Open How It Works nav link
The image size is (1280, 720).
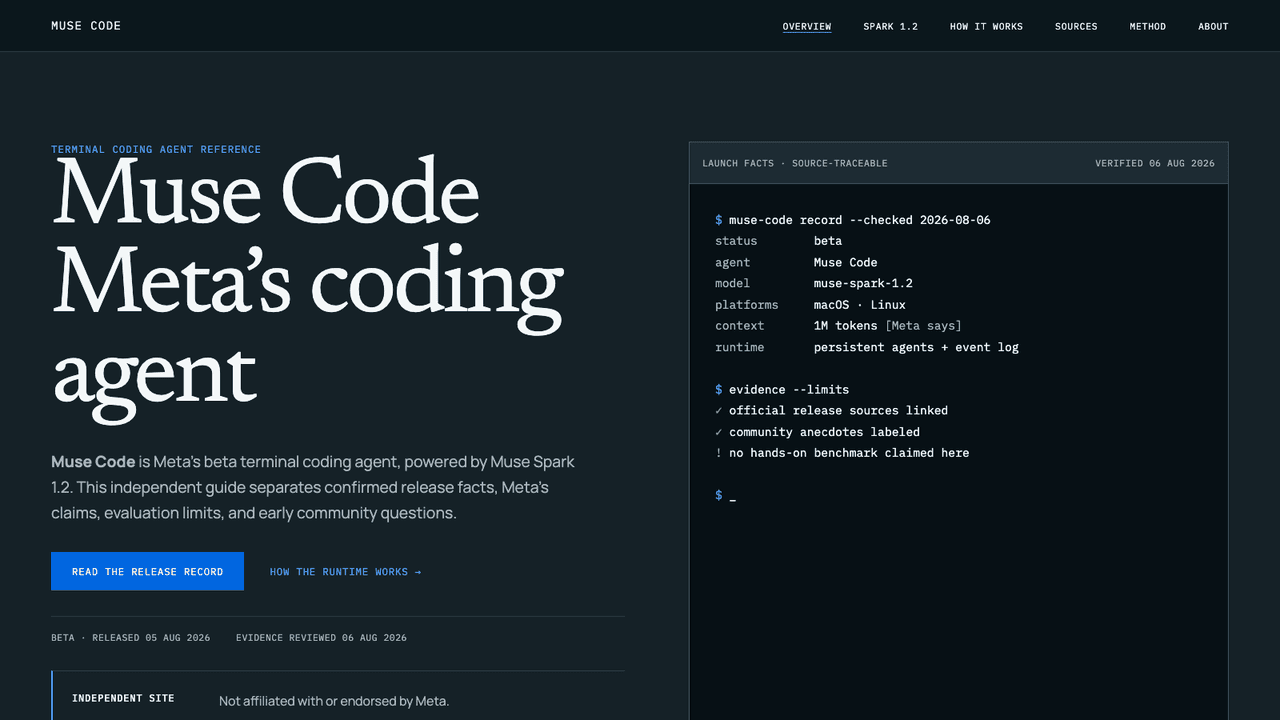tap(986, 26)
